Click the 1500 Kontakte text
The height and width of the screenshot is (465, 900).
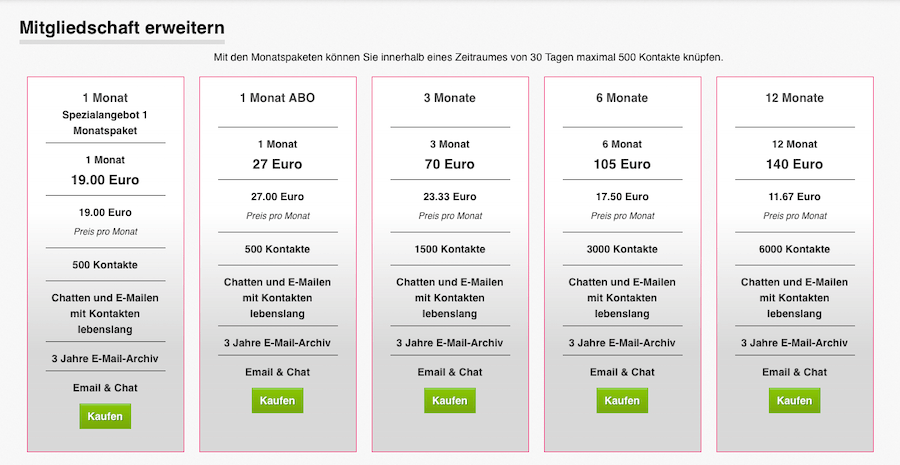click(449, 249)
